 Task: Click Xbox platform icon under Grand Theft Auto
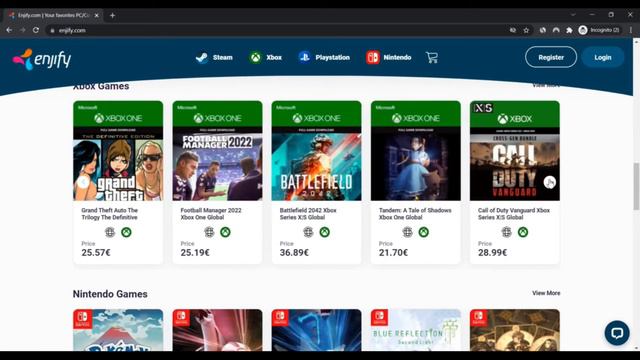click(126, 232)
